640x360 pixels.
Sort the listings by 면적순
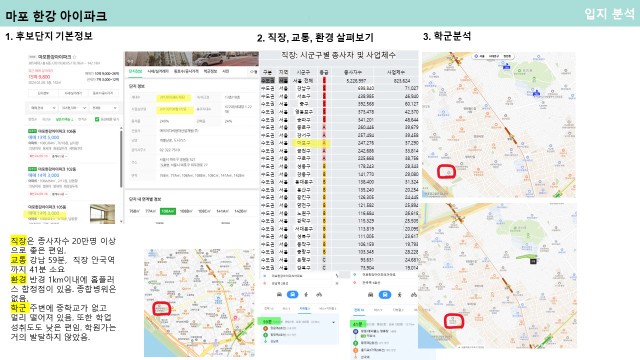82,119
